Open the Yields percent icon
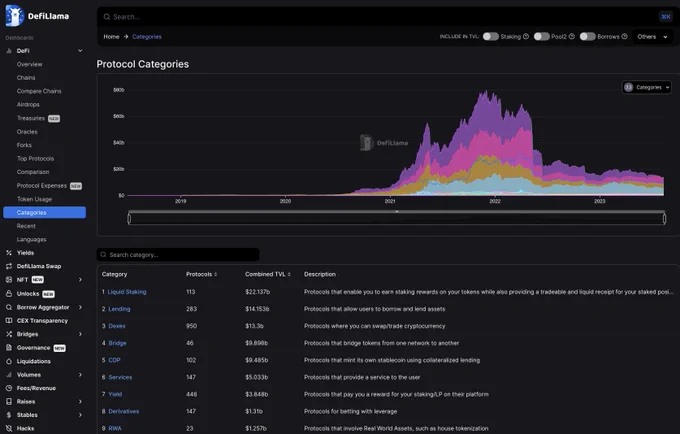 tap(9, 253)
